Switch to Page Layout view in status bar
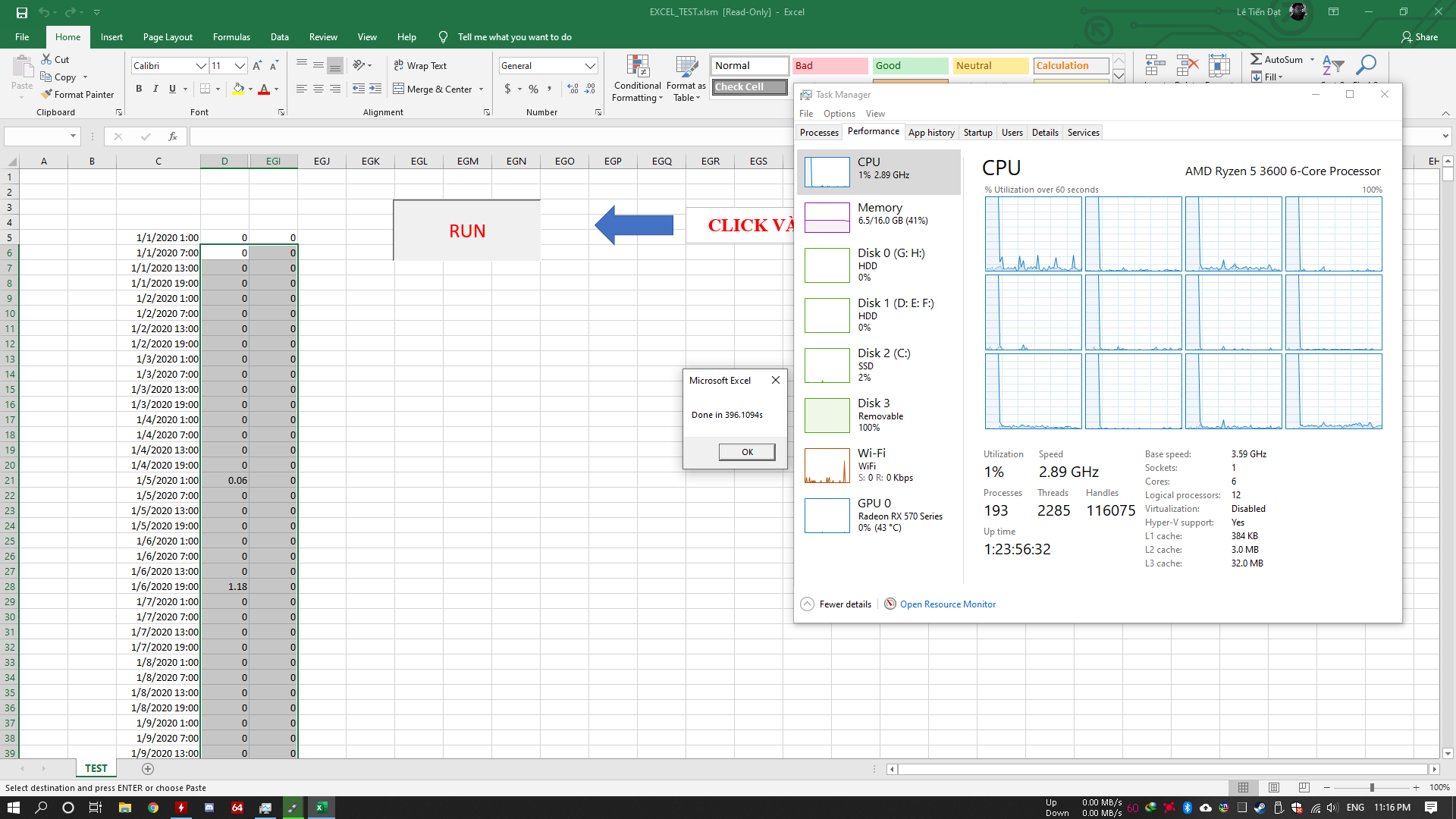Image resolution: width=1456 pixels, height=819 pixels. pos(1274,787)
